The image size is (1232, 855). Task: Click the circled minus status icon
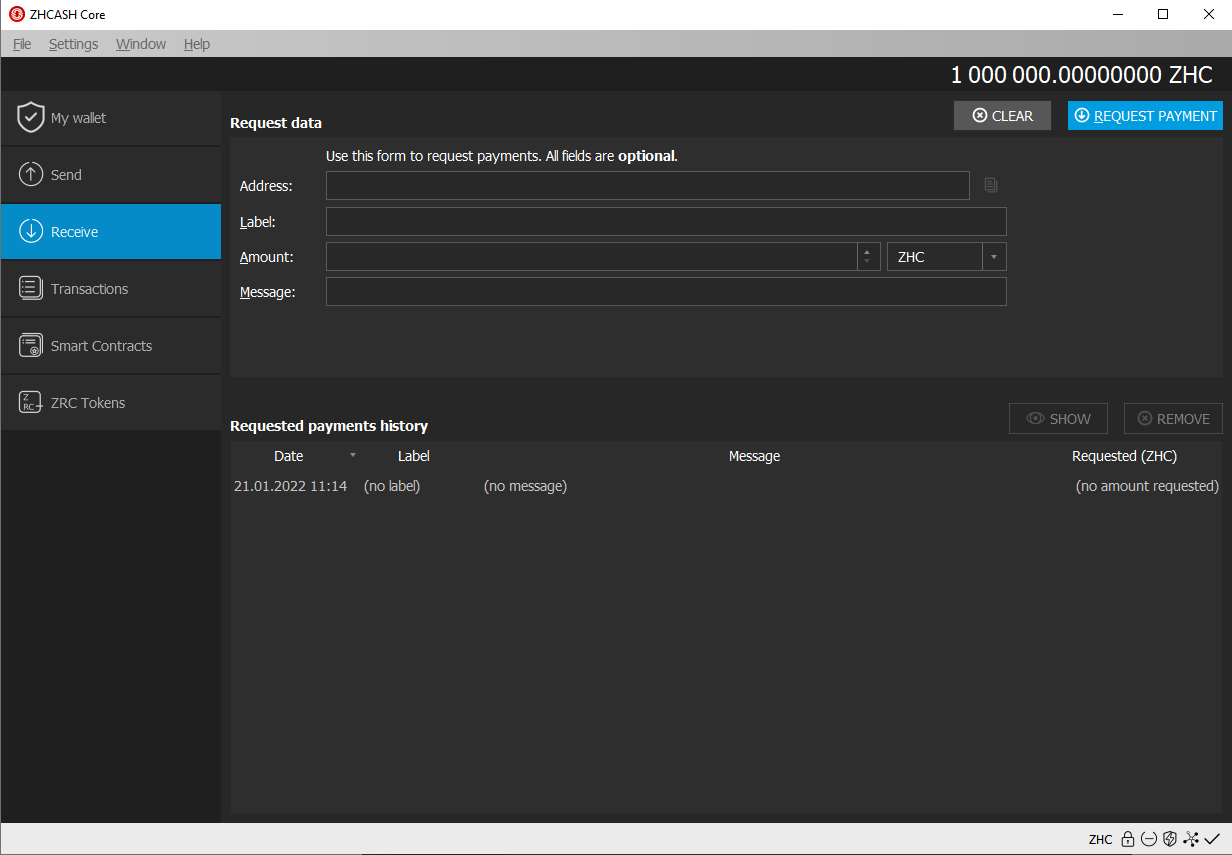(x=1149, y=839)
